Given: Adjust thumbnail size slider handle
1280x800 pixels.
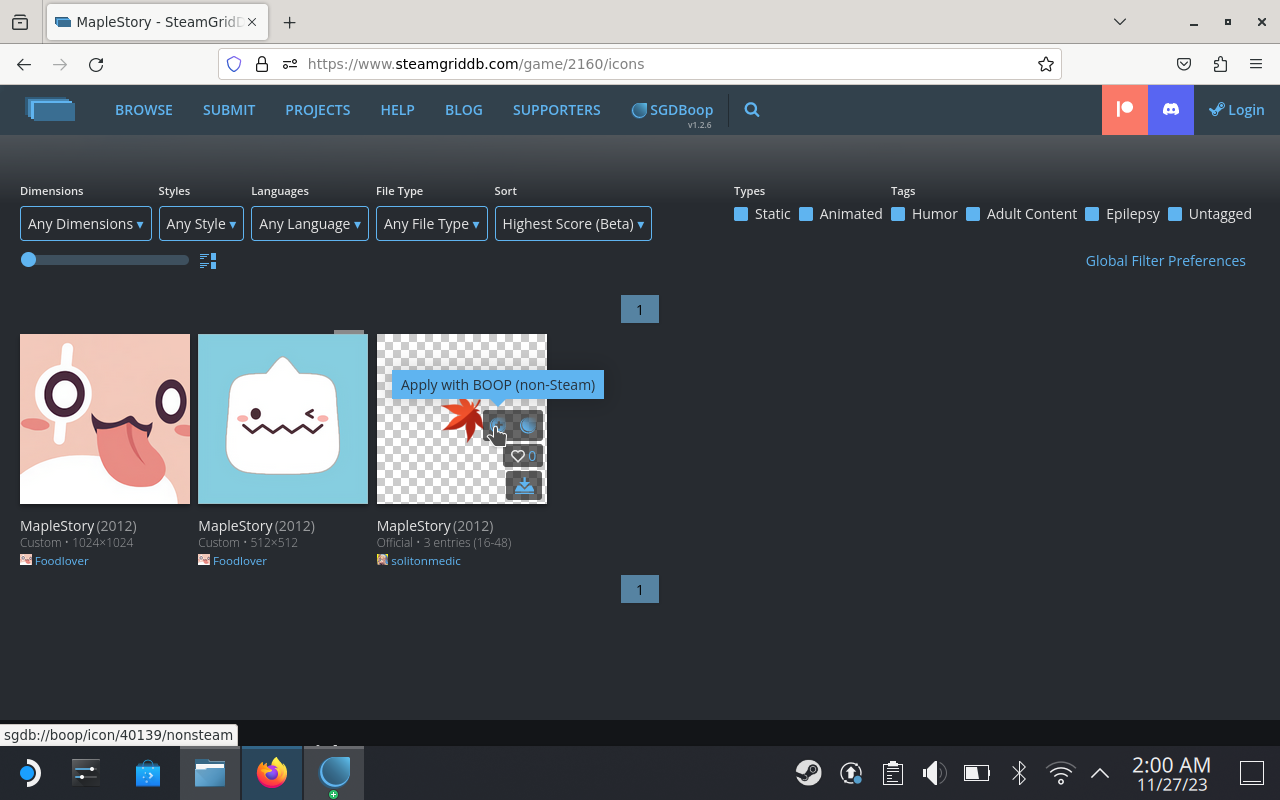Looking at the screenshot, I should (x=29, y=260).
